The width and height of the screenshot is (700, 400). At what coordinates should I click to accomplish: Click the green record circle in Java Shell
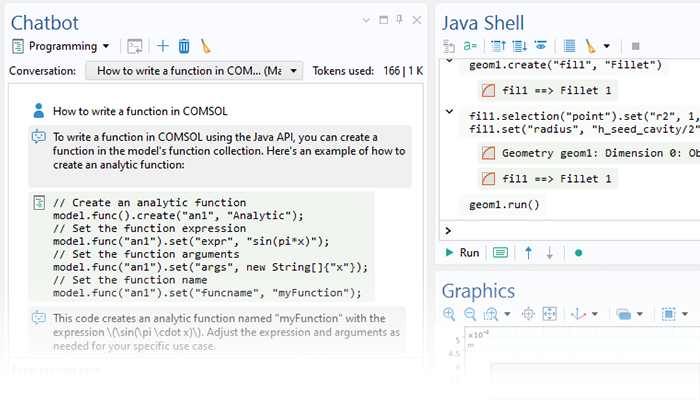point(579,253)
